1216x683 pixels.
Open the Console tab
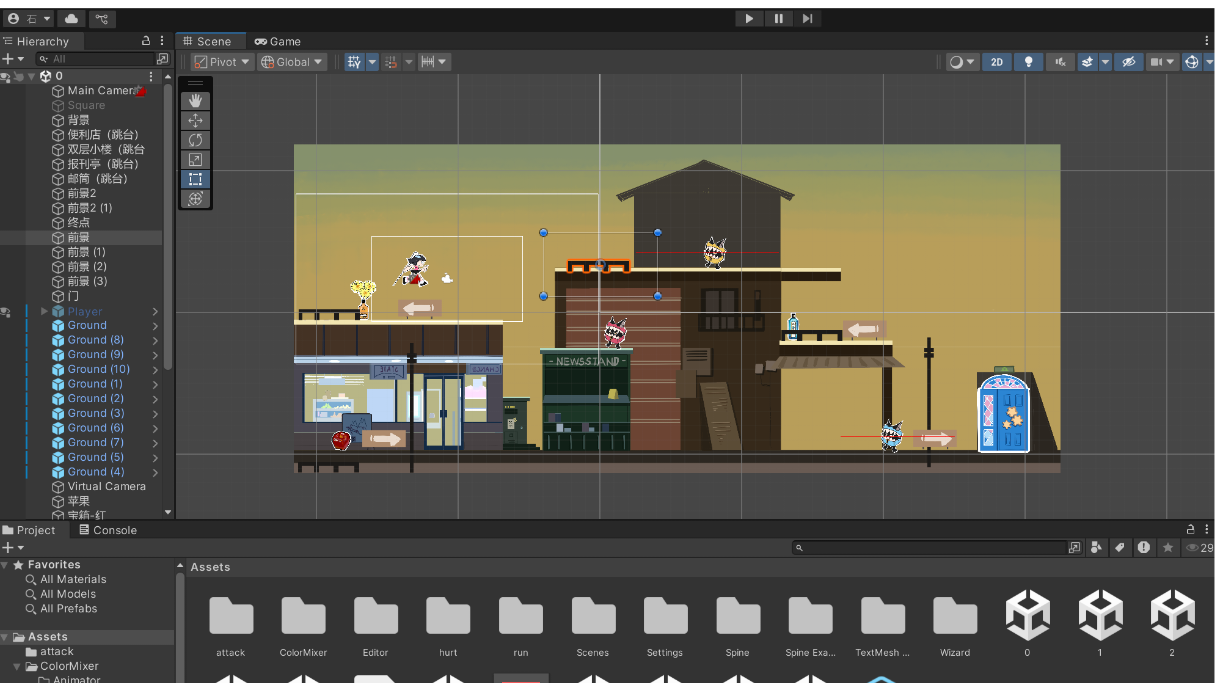click(x=108, y=530)
